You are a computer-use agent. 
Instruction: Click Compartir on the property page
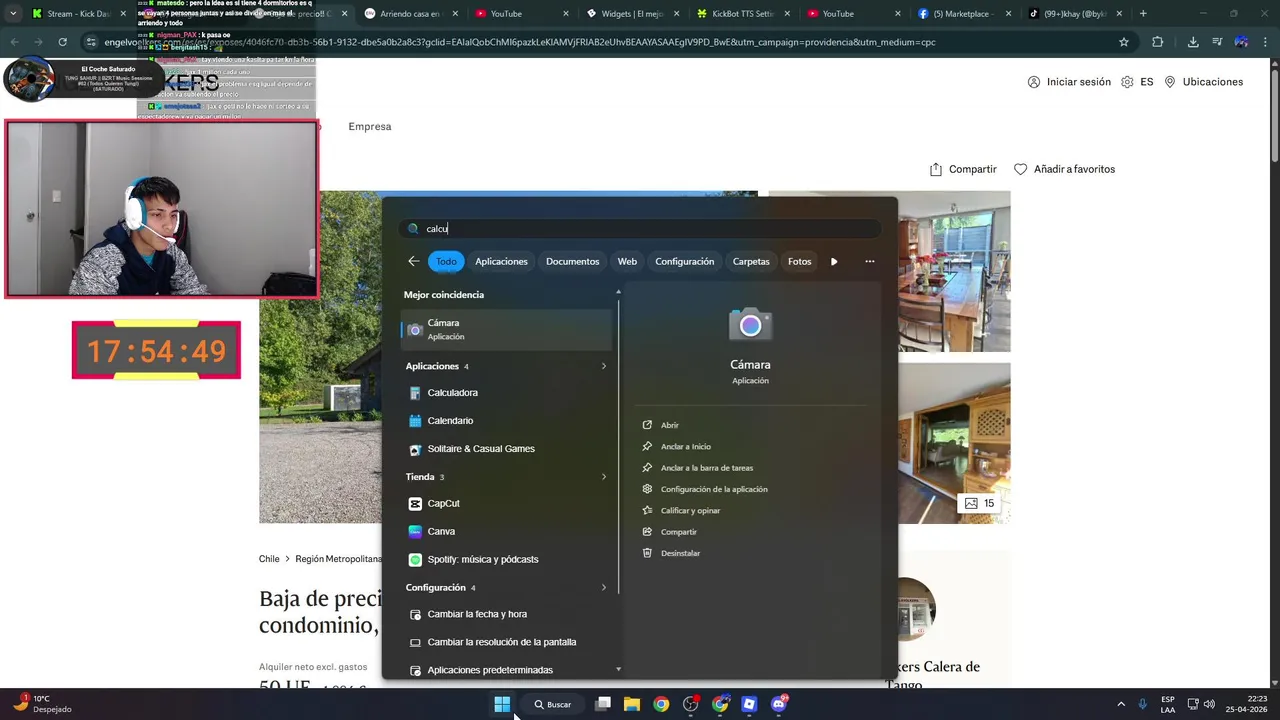click(x=963, y=169)
